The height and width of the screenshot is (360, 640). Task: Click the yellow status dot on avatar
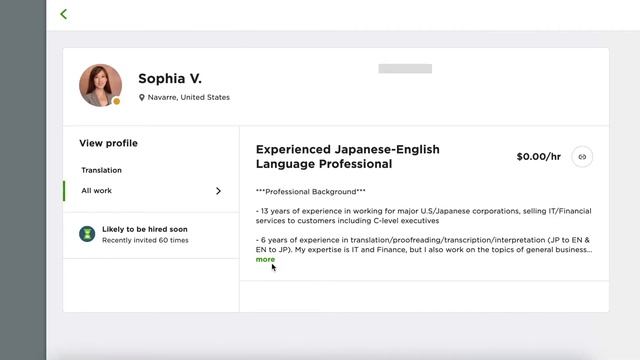click(x=116, y=101)
